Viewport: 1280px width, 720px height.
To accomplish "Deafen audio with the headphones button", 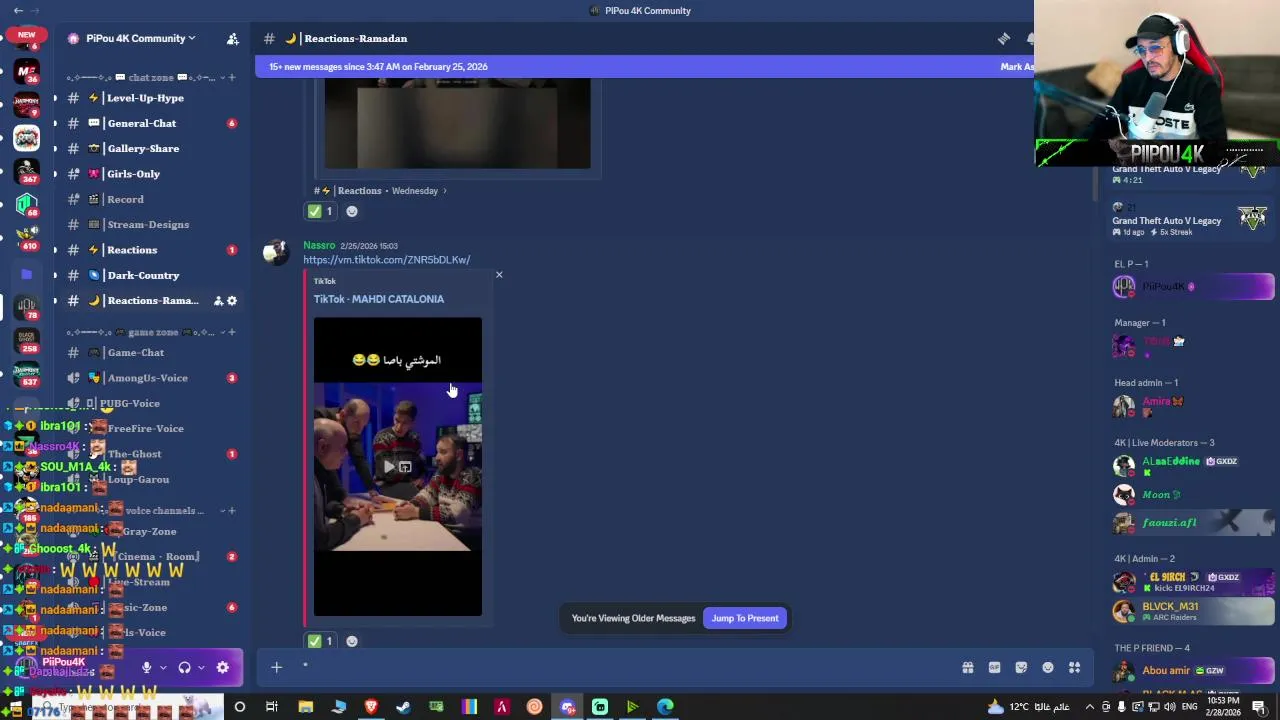I will tap(184, 668).
